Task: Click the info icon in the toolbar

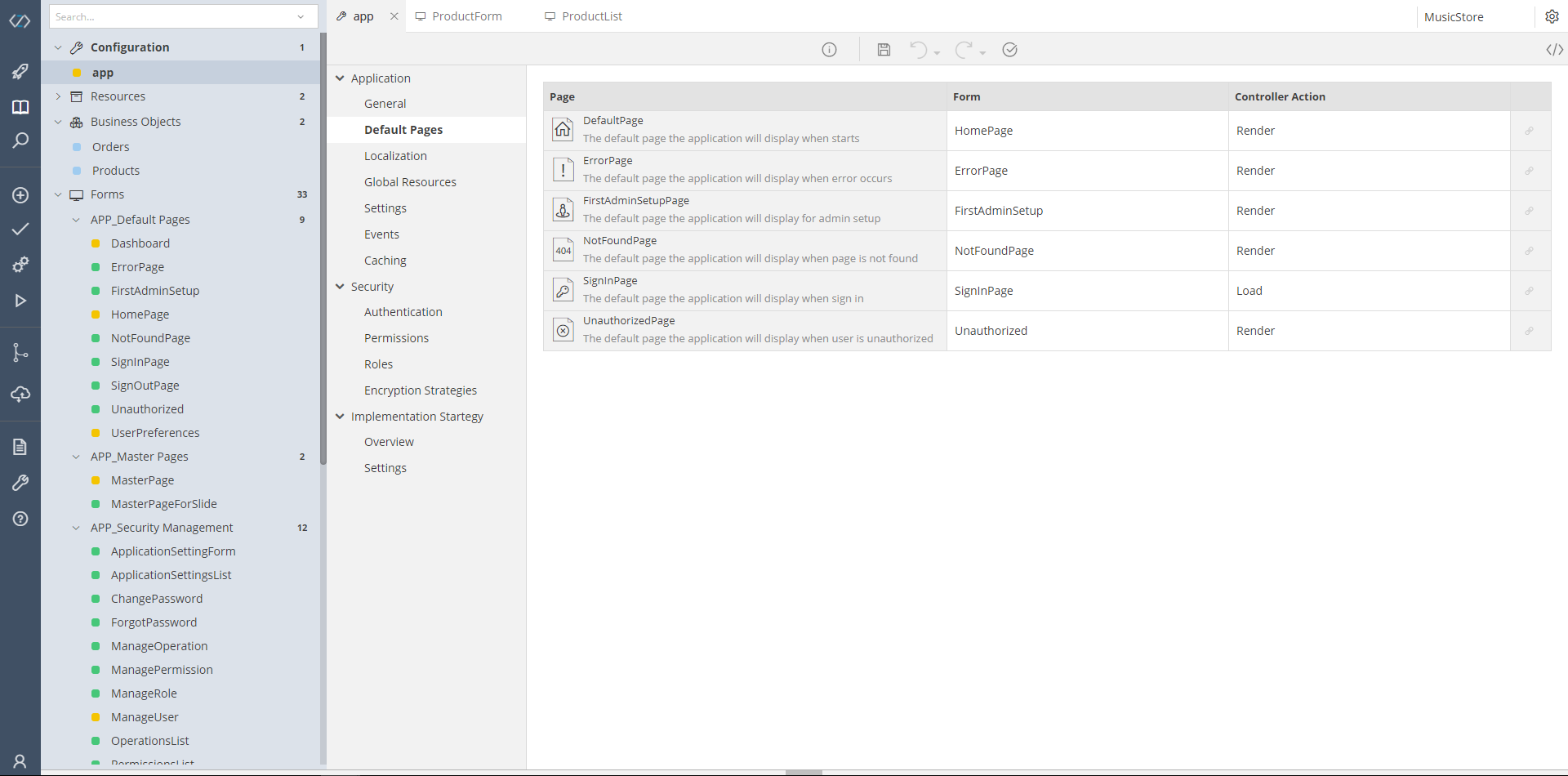Action: point(829,50)
